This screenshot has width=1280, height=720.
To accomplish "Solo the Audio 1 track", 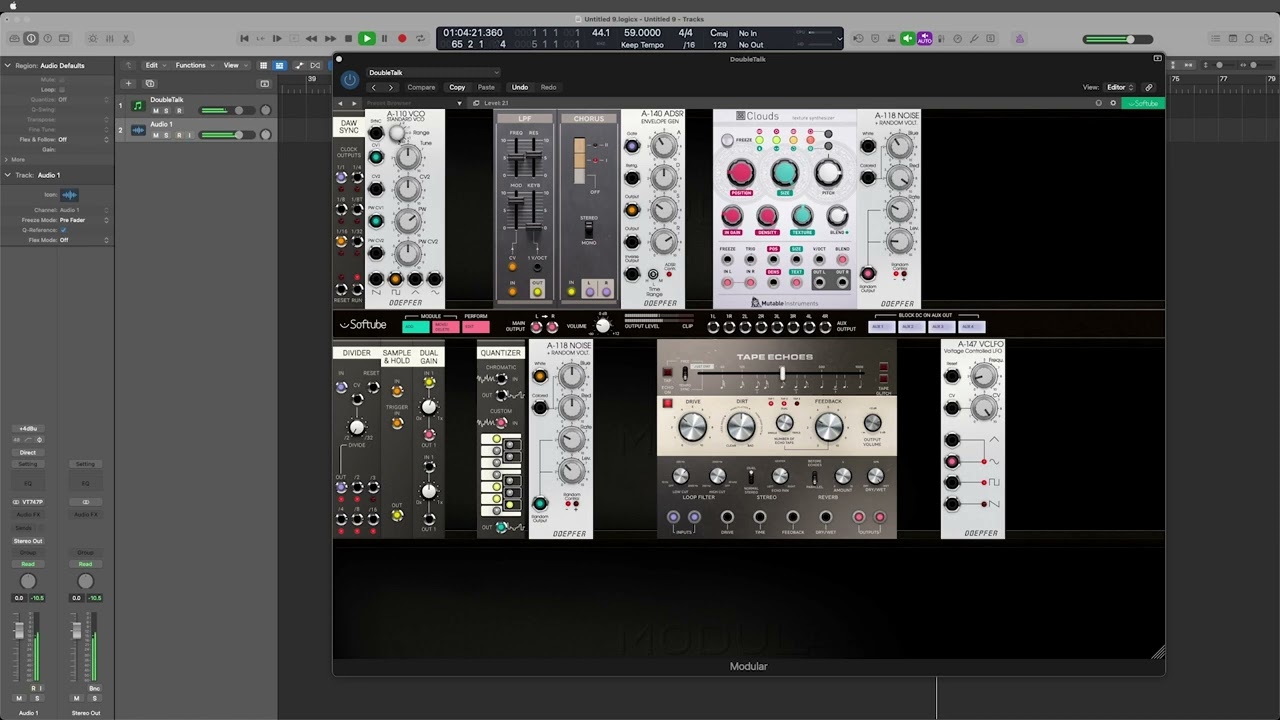I will [167, 135].
